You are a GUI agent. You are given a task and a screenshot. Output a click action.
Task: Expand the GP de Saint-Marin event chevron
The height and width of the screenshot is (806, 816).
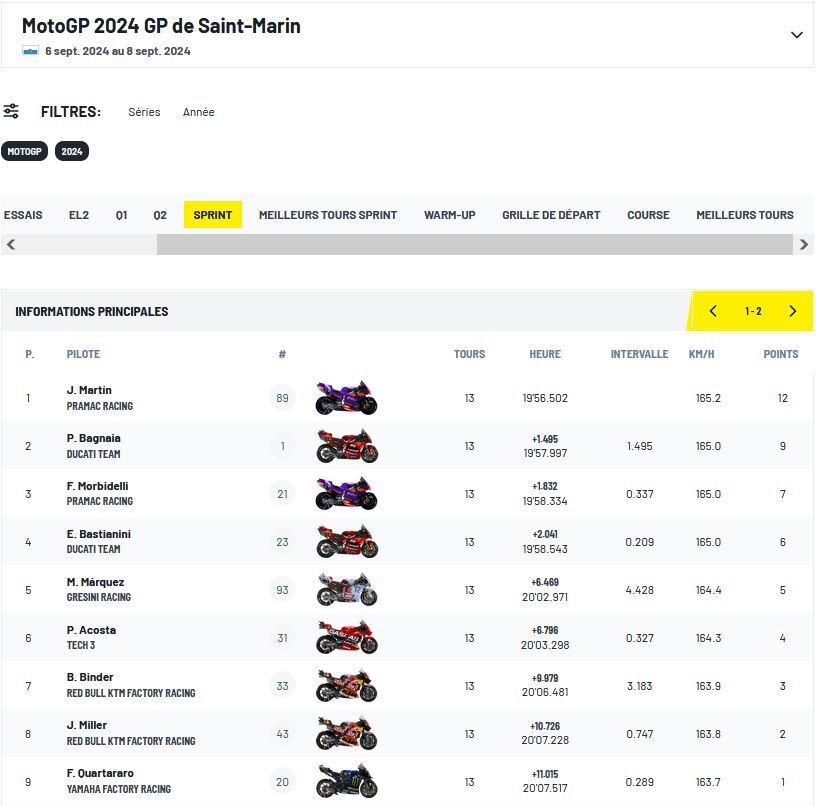coord(796,35)
